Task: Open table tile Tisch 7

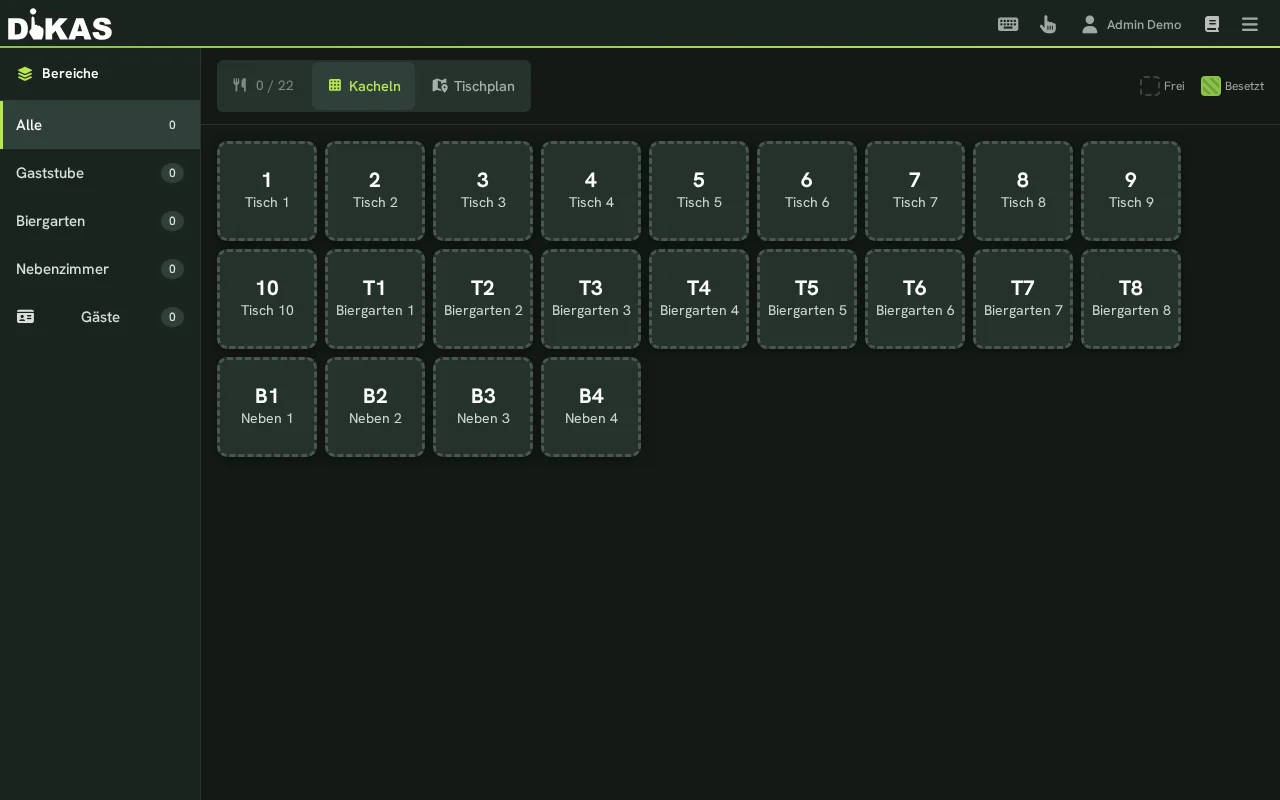Action: click(x=915, y=191)
